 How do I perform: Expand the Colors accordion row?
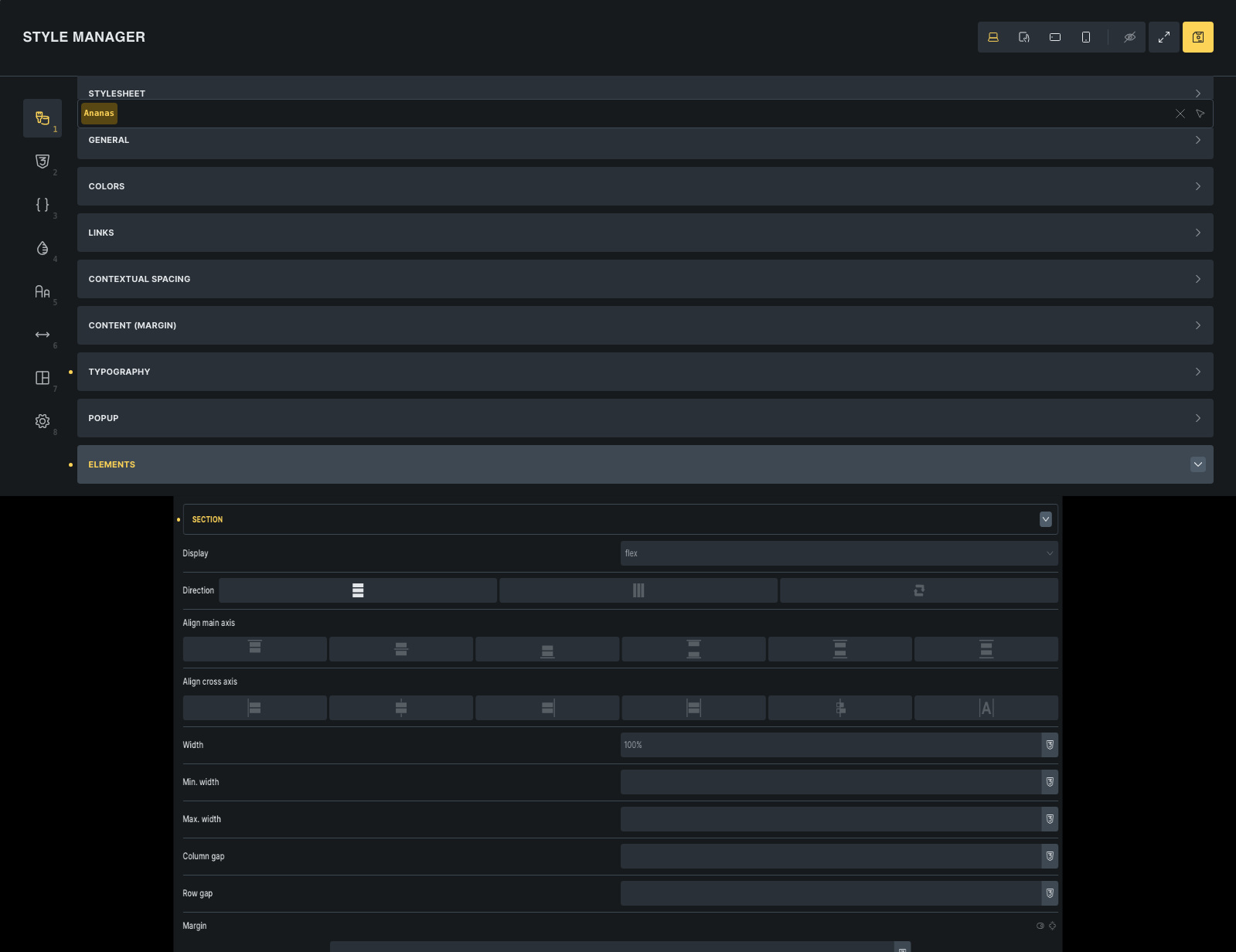click(645, 186)
